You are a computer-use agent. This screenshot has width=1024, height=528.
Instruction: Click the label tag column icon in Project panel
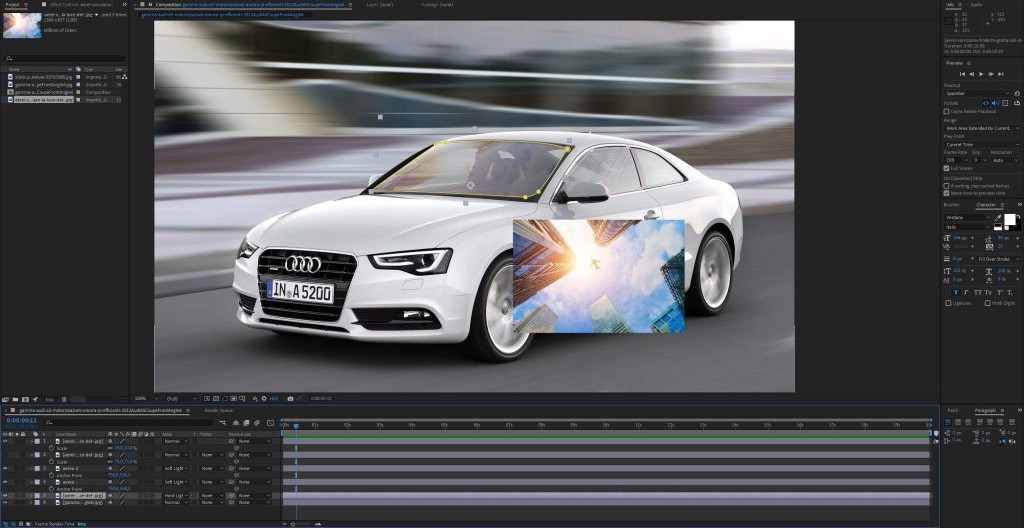(78, 69)
